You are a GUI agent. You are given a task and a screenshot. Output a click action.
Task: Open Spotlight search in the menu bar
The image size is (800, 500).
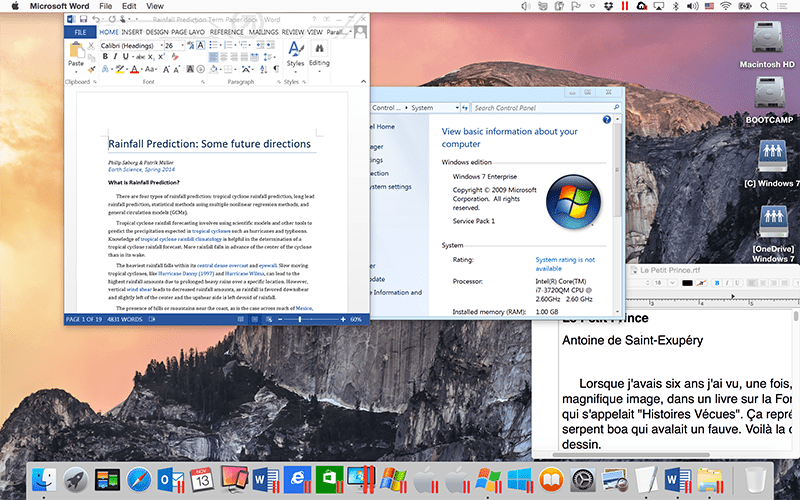click(x=764, y=6)
